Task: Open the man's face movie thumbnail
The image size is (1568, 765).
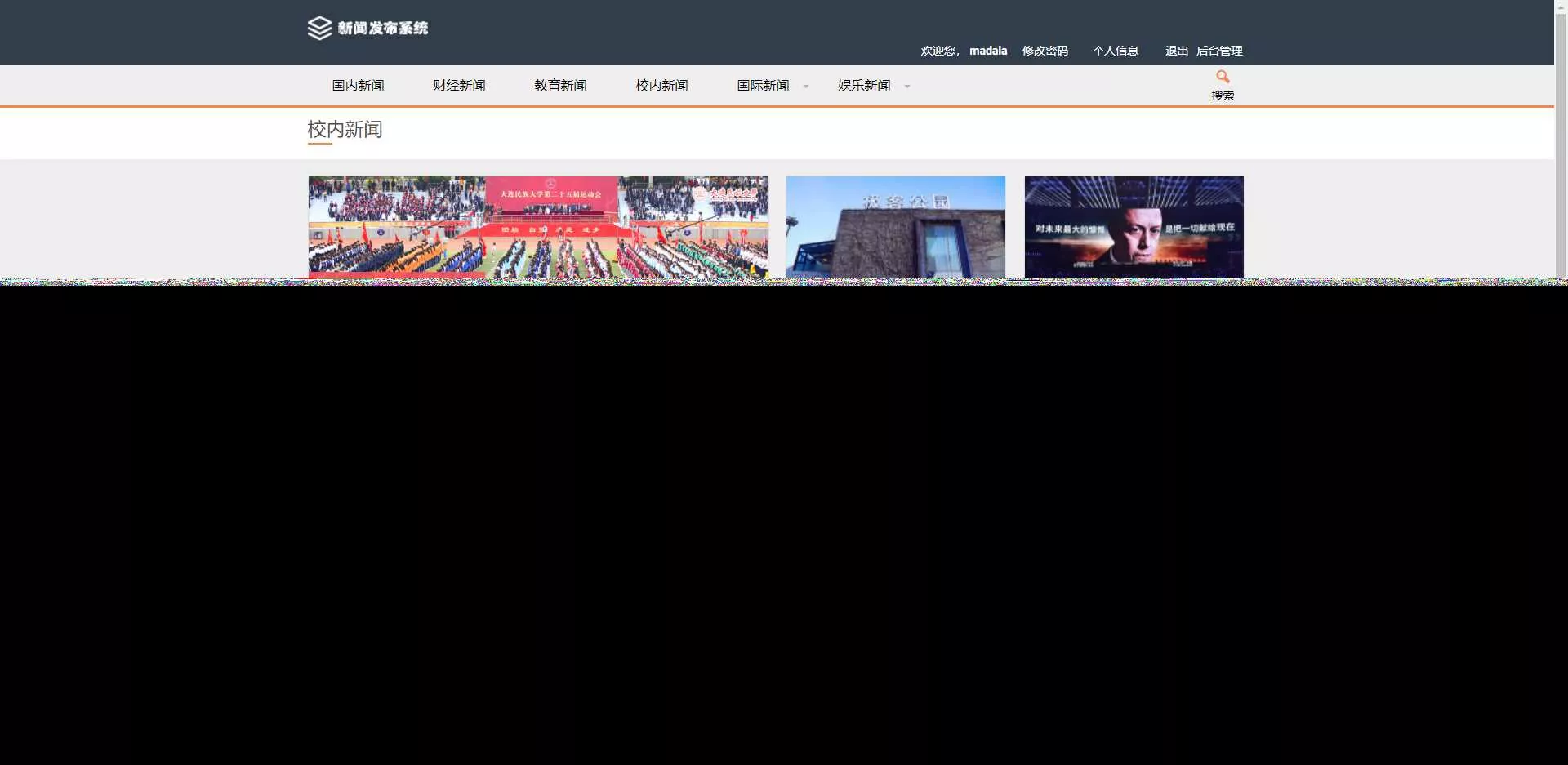Action: tap(1134, 228)
